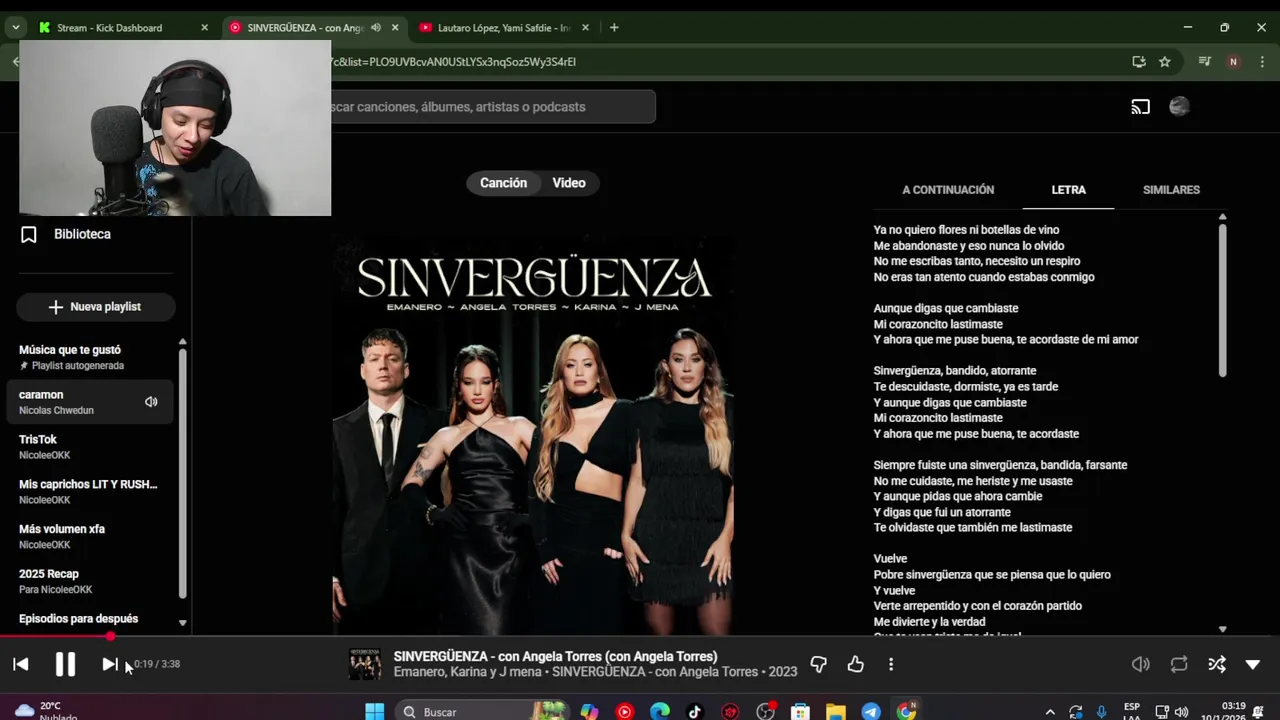The width and height of the screenshot is (1280, 720).
Task: Open the 2025 Recap playlist
Action: [x=90, y=581]
